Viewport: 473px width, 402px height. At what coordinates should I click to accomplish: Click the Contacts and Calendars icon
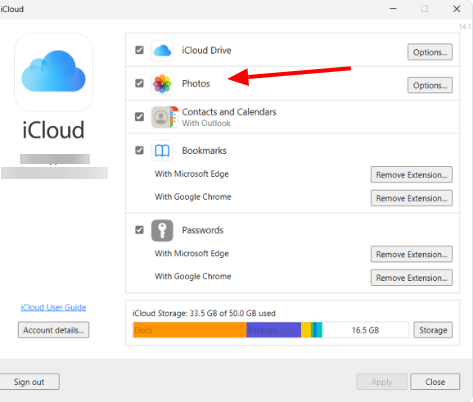click(165, 117)
